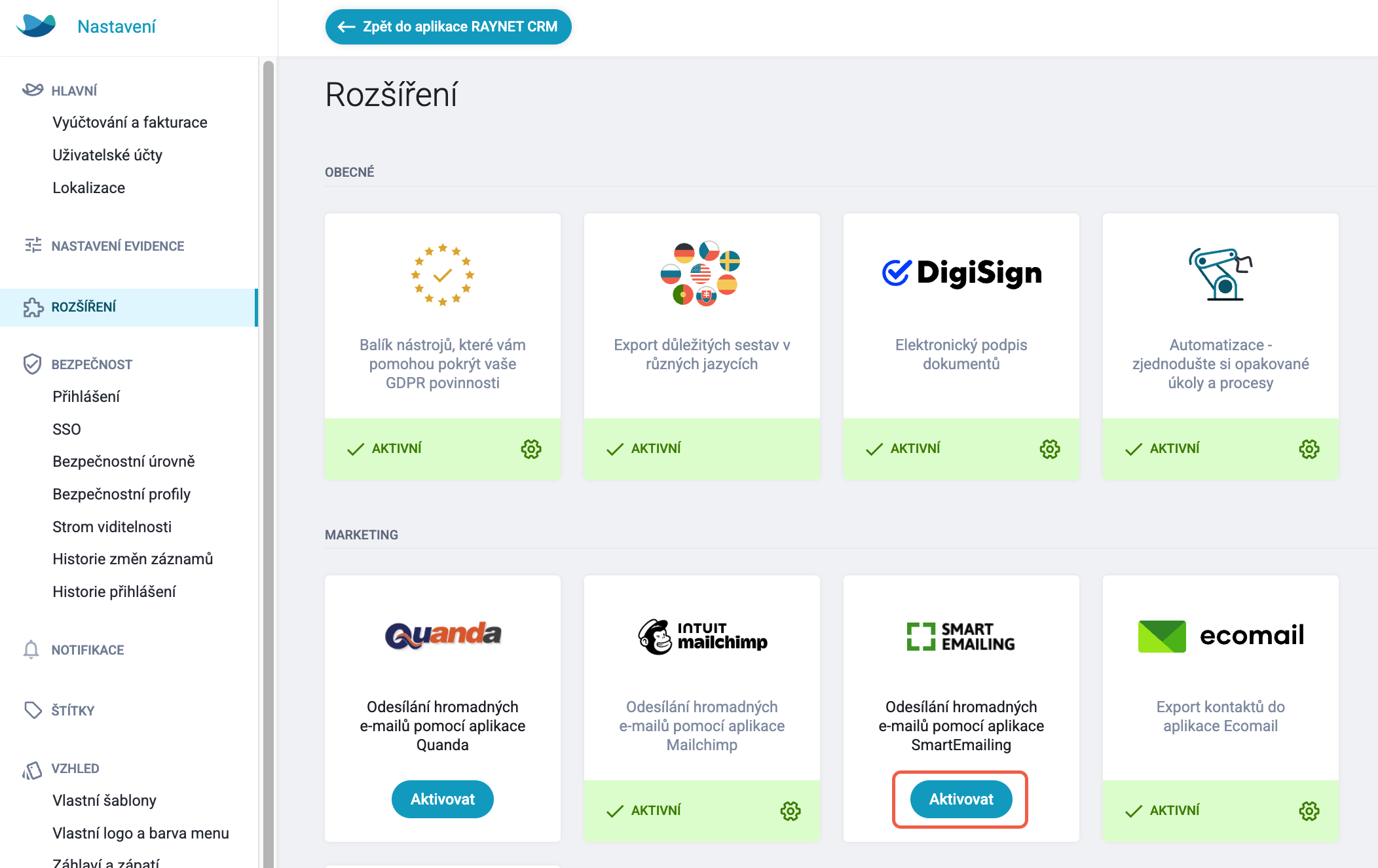This screenshot has height=868, width=1378.
Task: Open Mailchimp extension settings gear
Action: [x=791, y=811]
